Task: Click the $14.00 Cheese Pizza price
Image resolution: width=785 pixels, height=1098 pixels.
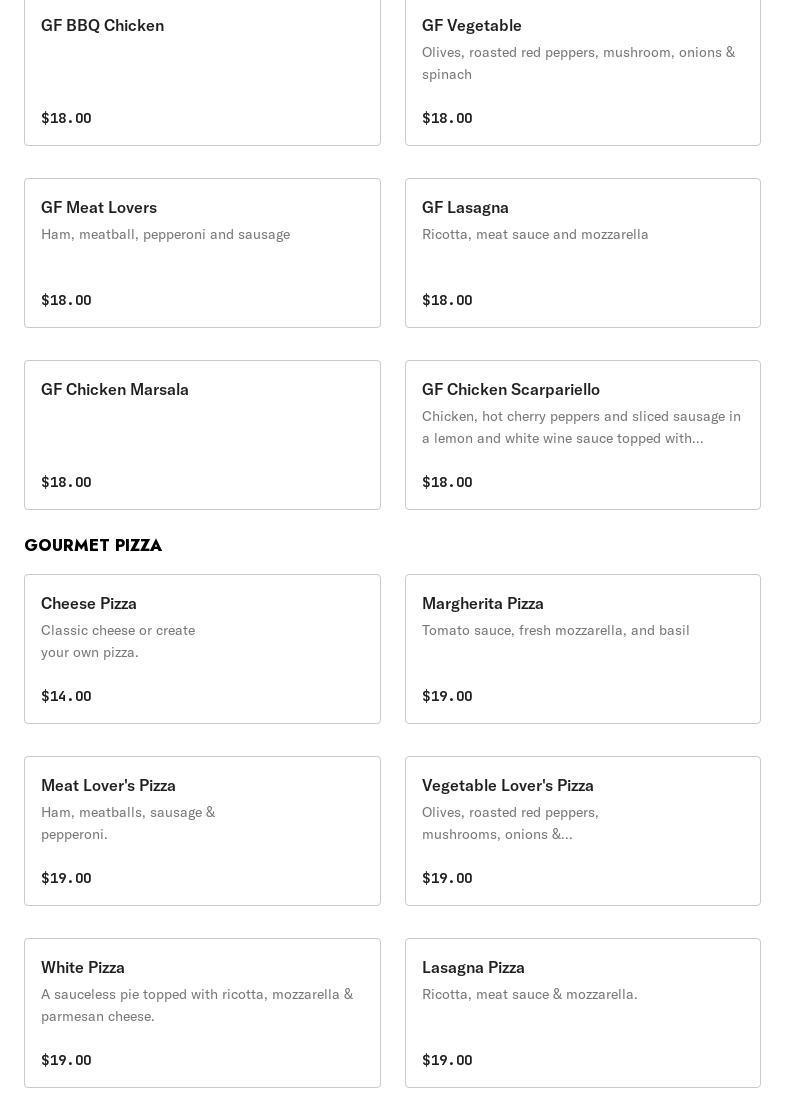Action: [66, 696]
